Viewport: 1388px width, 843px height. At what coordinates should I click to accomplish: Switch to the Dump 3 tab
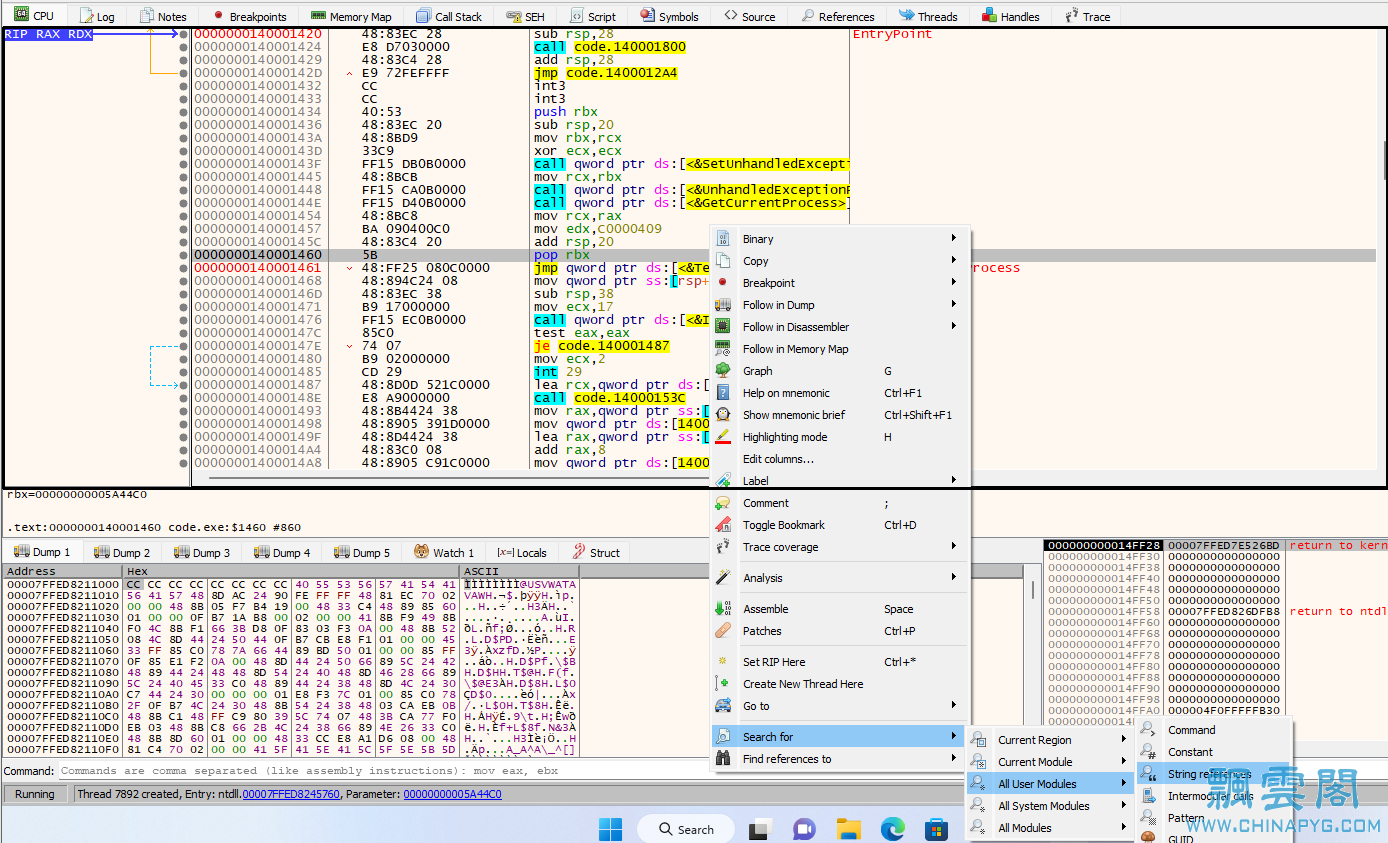(x=201, y=552)
